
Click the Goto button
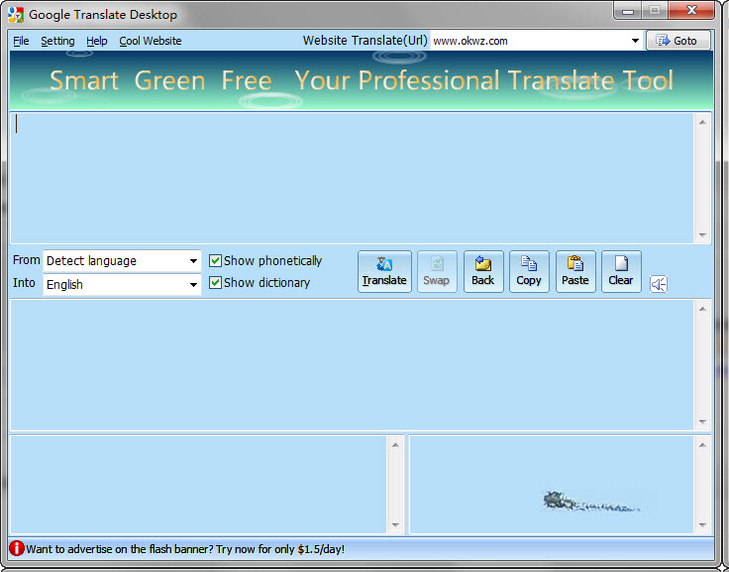point(678,41)
